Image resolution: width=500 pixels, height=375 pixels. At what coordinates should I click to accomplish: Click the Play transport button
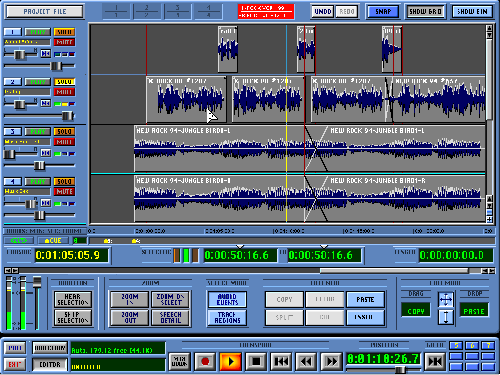(230, 361)
